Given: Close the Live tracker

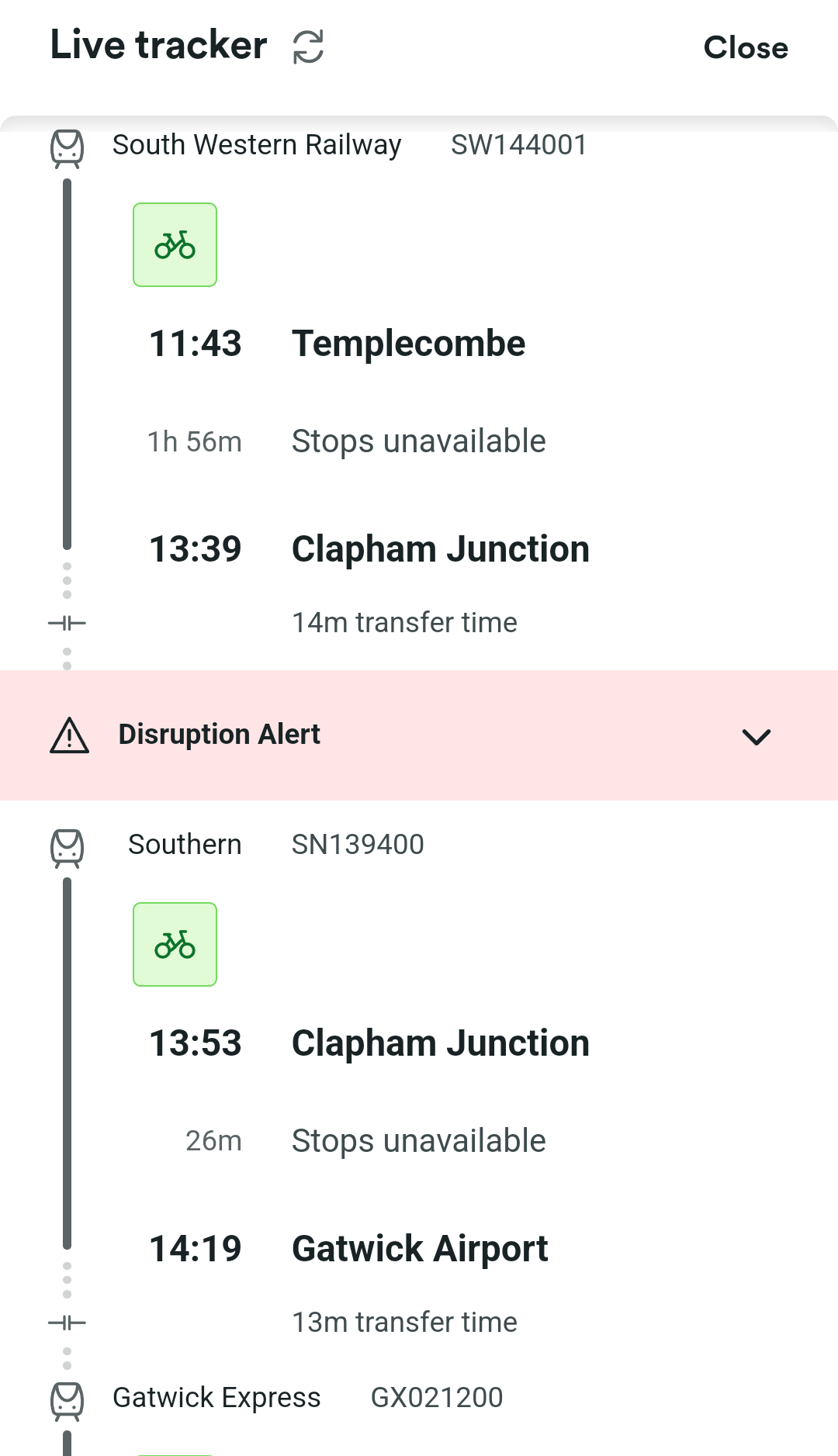Looking at the screenshot, I should coord(746,47).
